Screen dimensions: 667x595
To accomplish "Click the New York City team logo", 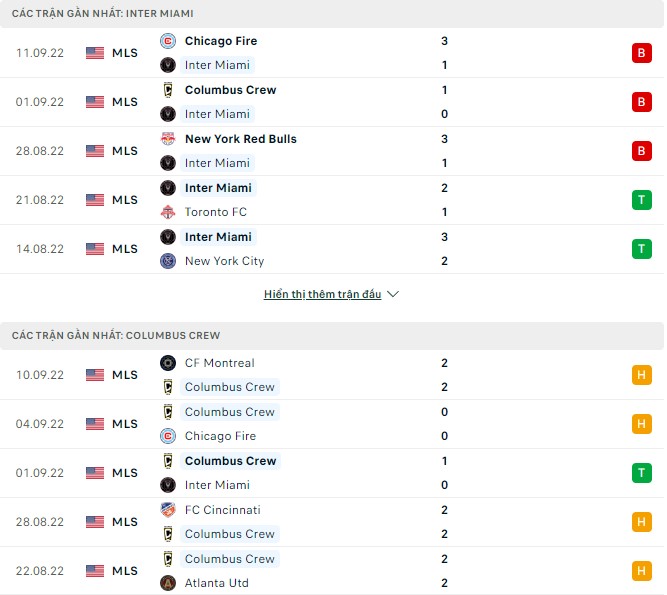I will tap(168, 261).
